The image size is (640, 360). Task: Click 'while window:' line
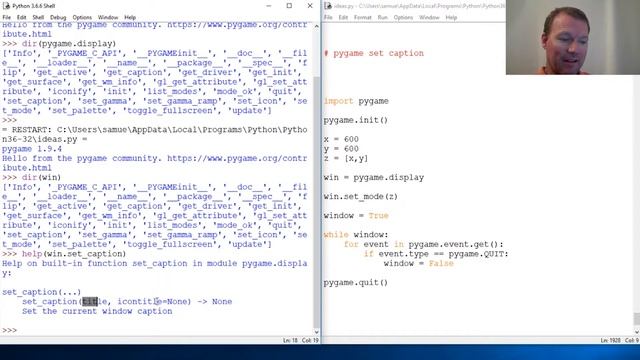click(356, 235)
